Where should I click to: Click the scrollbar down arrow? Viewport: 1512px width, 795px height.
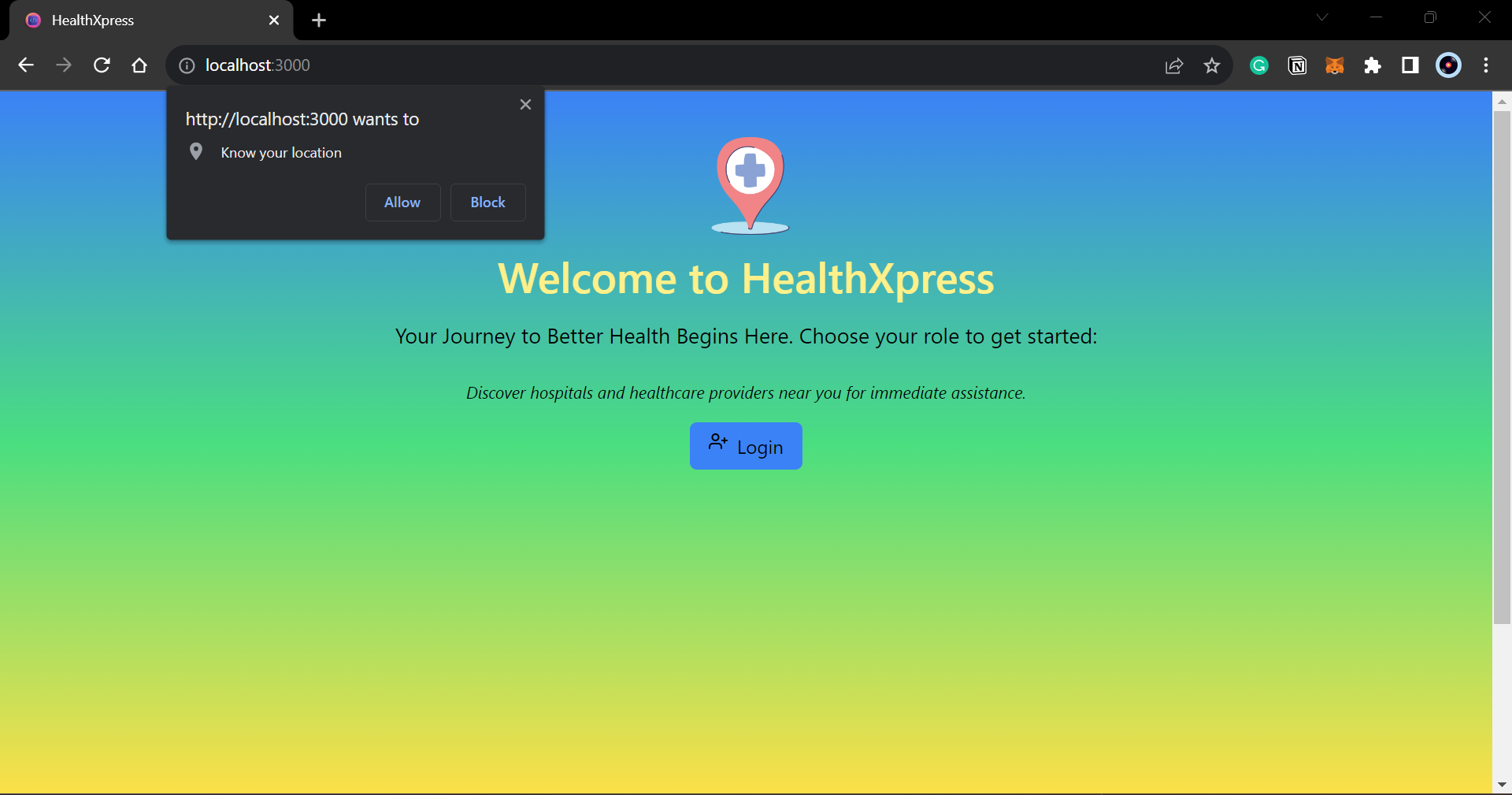coord(1502,785)
